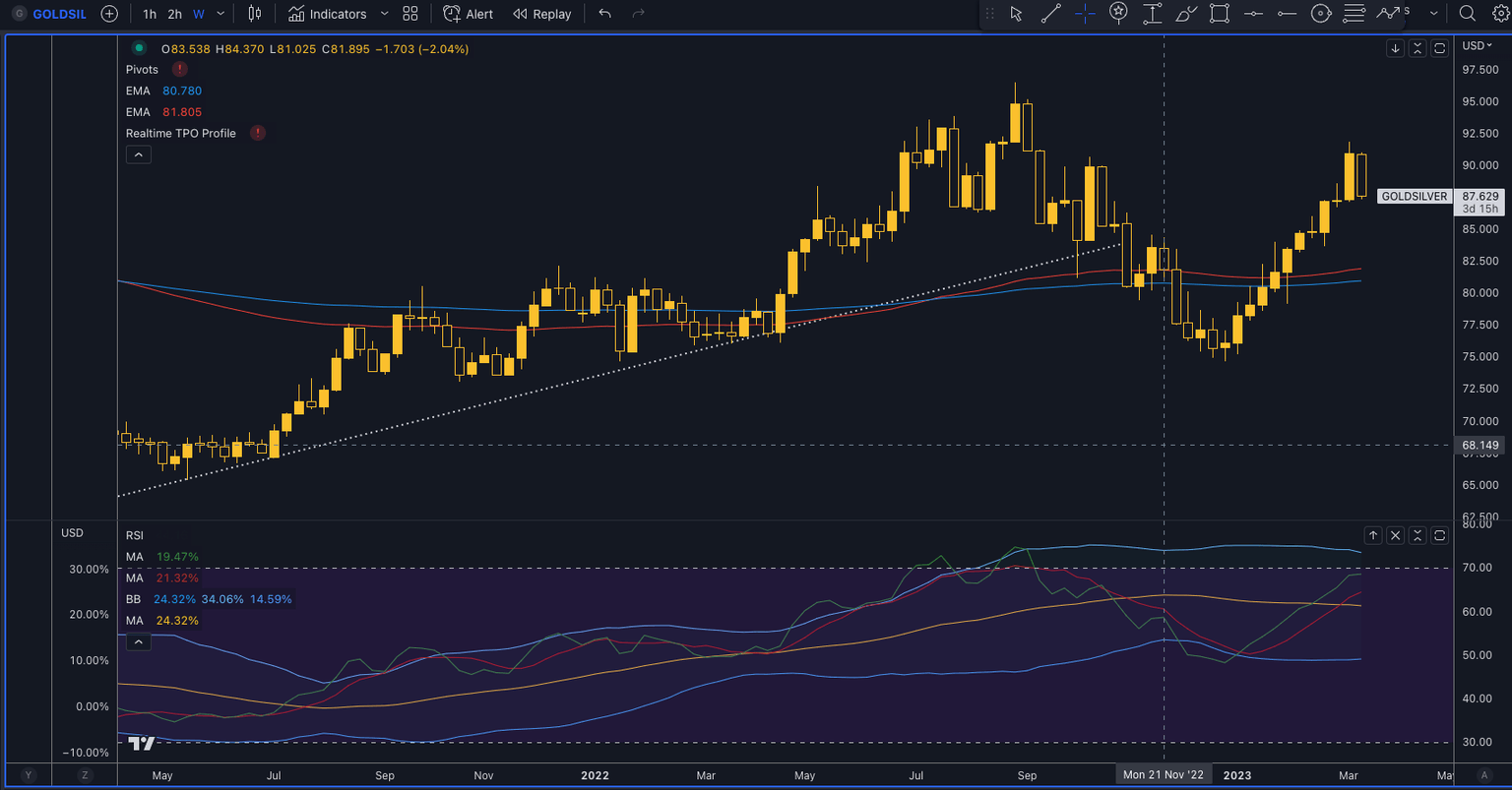The width and height of the screenshot is (1512, 790).
Task: Switch to the 2h timeframe
Action: point(174,14)
